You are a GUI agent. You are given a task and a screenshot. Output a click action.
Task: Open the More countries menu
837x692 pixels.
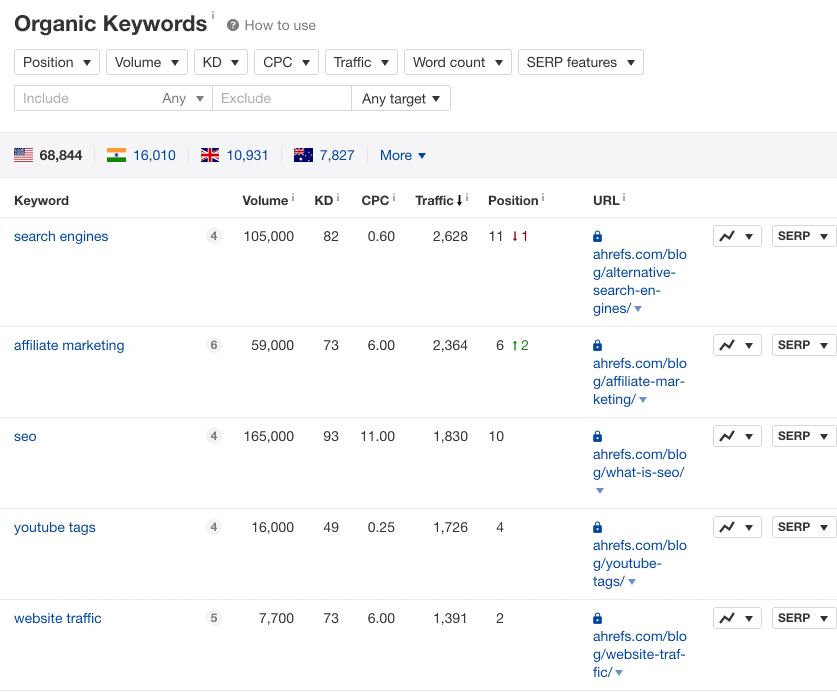click(402, 155)
